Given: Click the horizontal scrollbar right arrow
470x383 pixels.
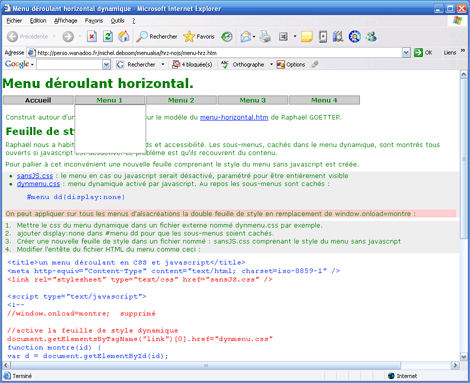Looking at the screenshot, I should click(x=455, y=365).
